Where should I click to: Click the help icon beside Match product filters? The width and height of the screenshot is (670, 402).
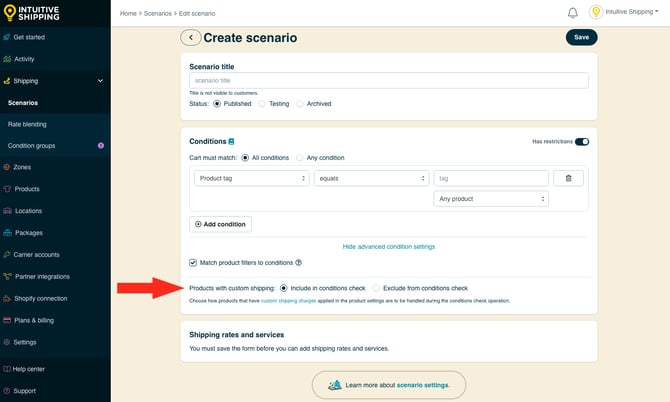tap(298, 263)
